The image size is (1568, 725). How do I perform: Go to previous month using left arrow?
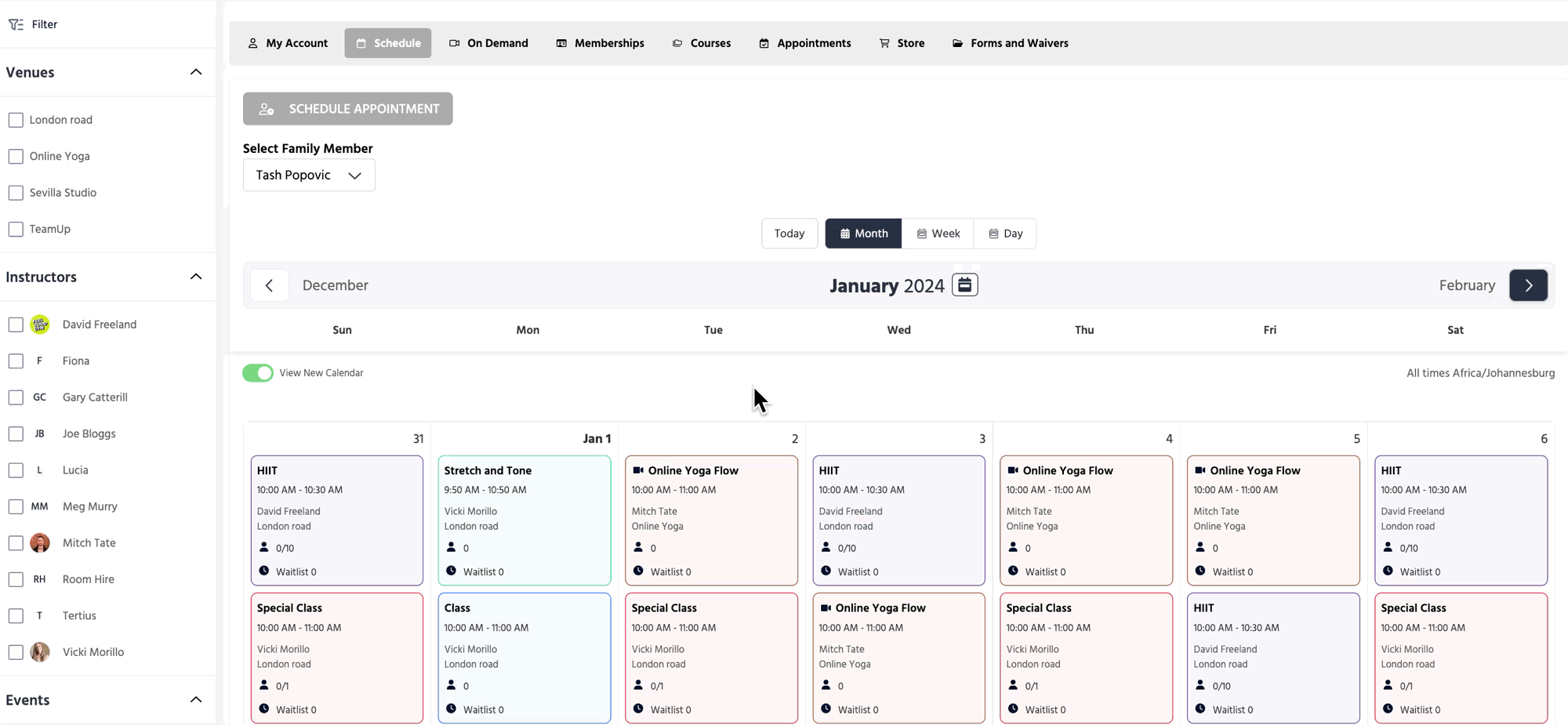tap(270, 285)
